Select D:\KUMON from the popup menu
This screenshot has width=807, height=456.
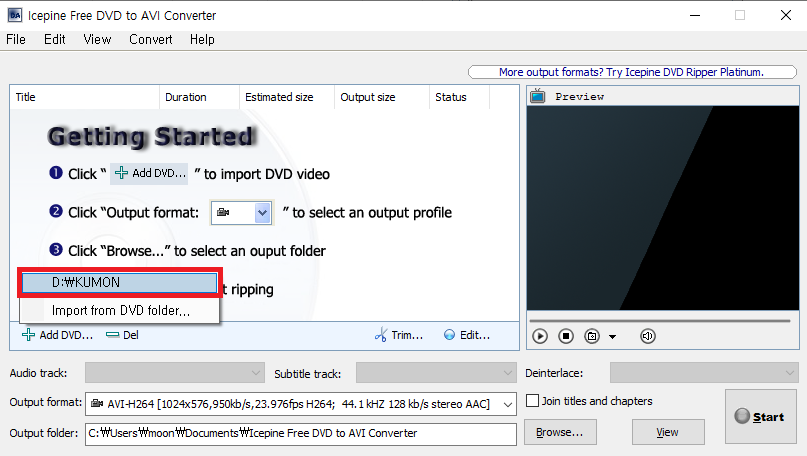click(119, 283)
